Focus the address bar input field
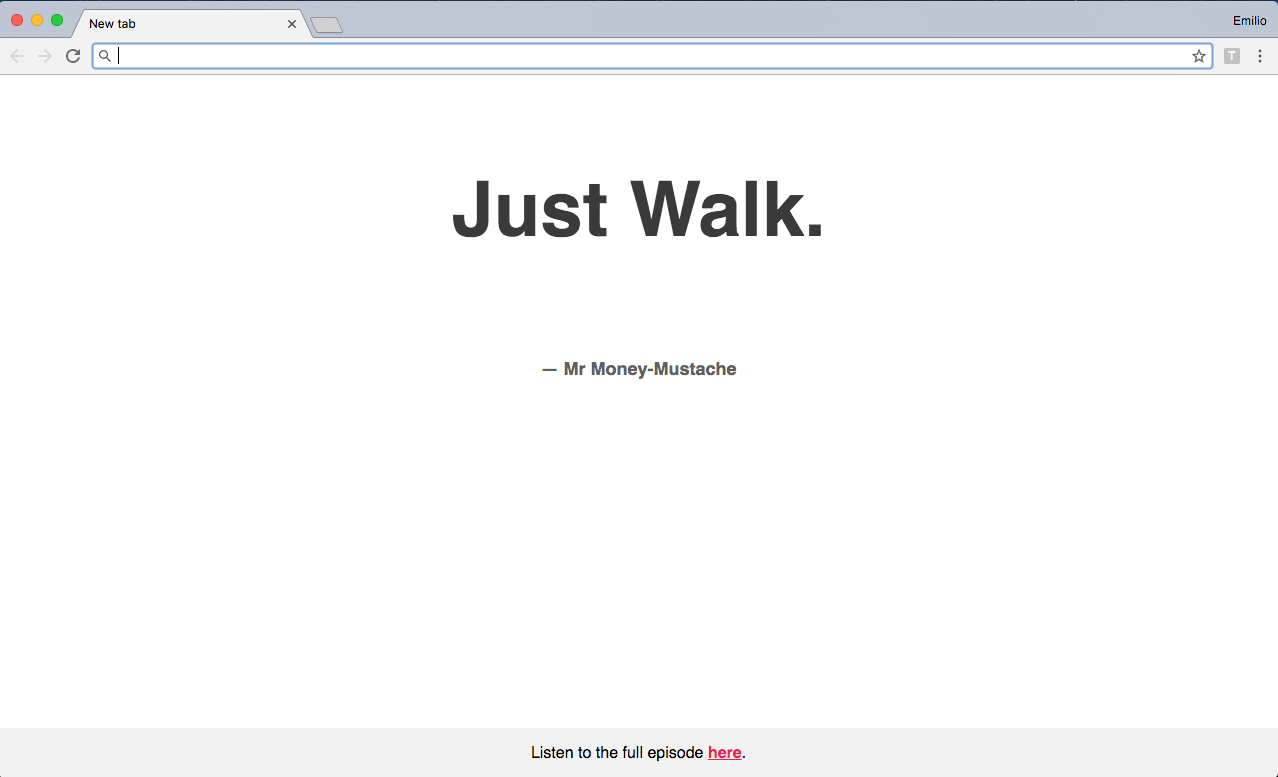Viewport: 1278px width, 777px height. (652, 56)
